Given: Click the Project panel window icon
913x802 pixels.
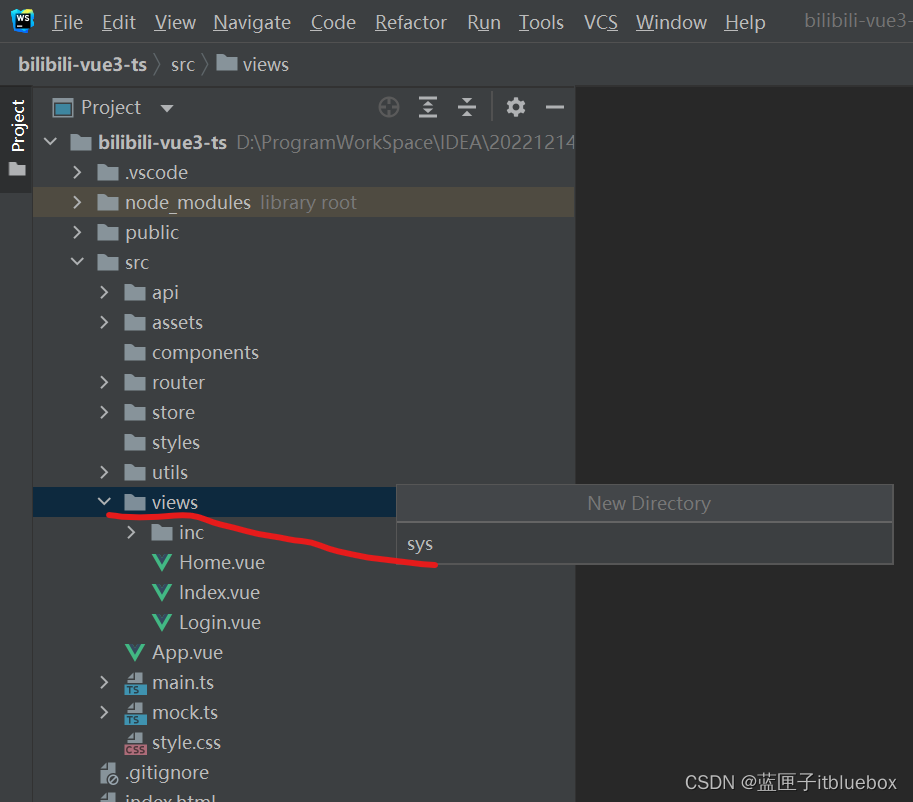Looking at the screenshot, I should (63, 108).
